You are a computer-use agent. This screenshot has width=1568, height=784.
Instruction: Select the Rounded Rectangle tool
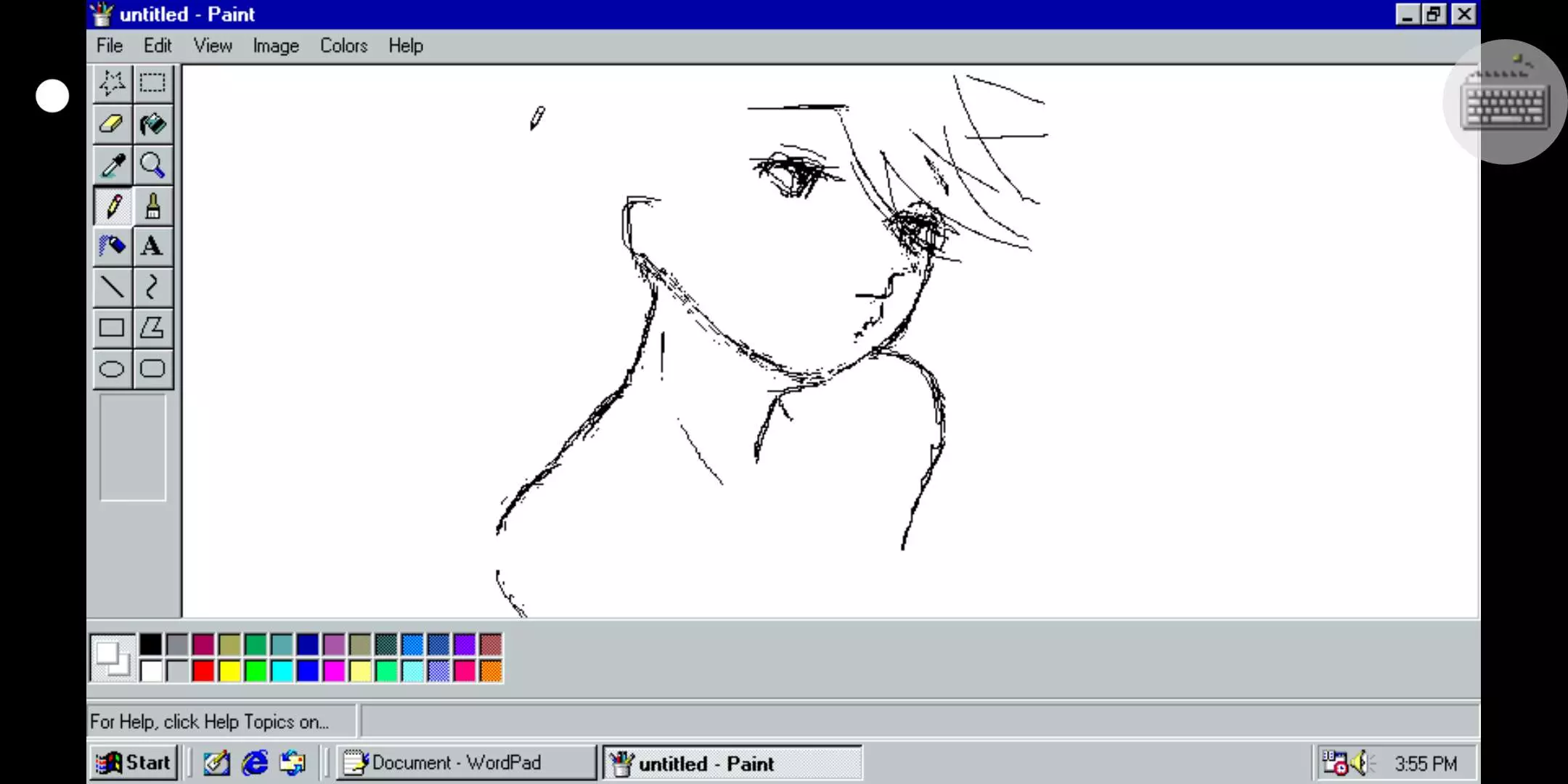(x=152, y=369)
